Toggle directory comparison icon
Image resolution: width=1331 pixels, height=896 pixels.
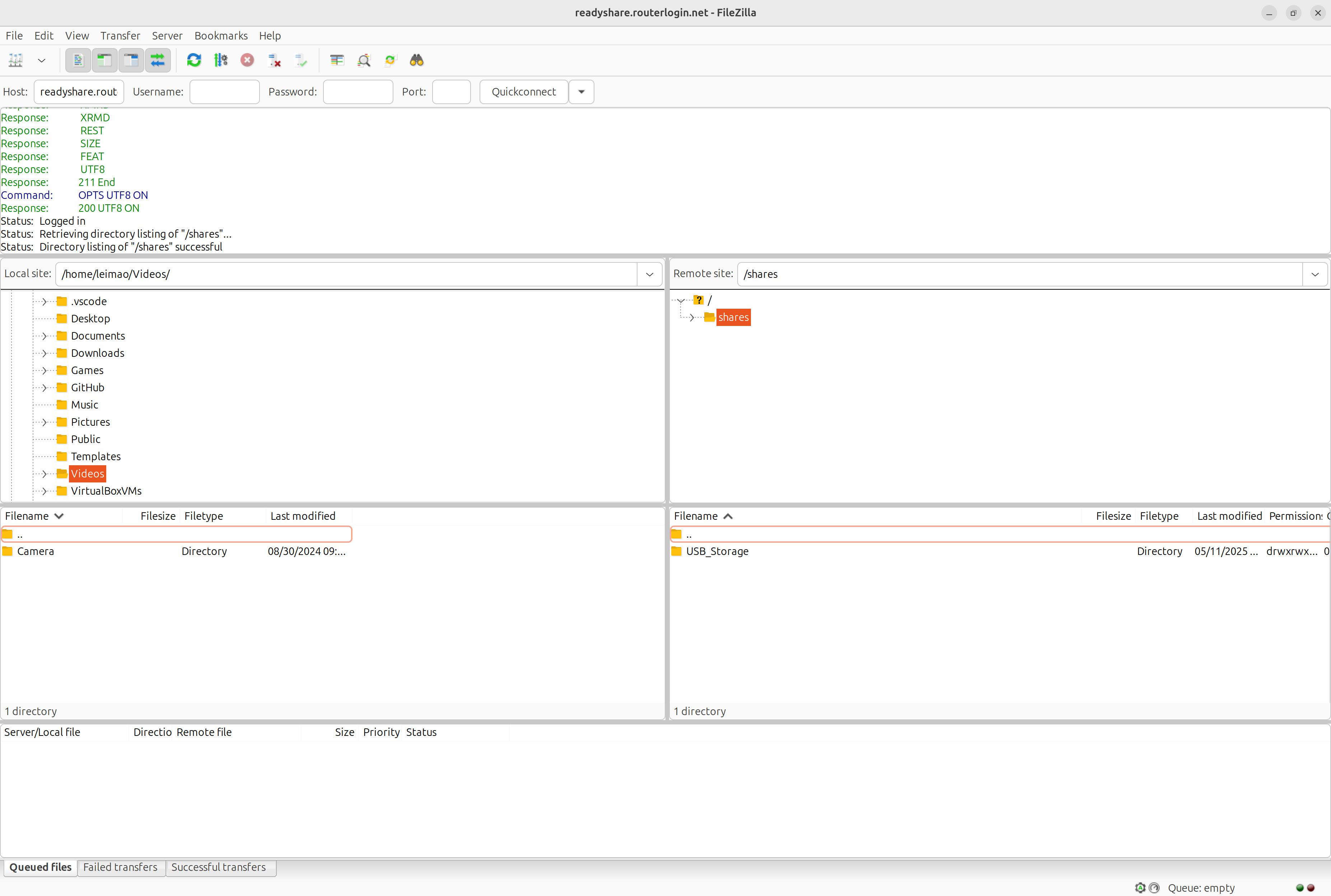(364, 60)
